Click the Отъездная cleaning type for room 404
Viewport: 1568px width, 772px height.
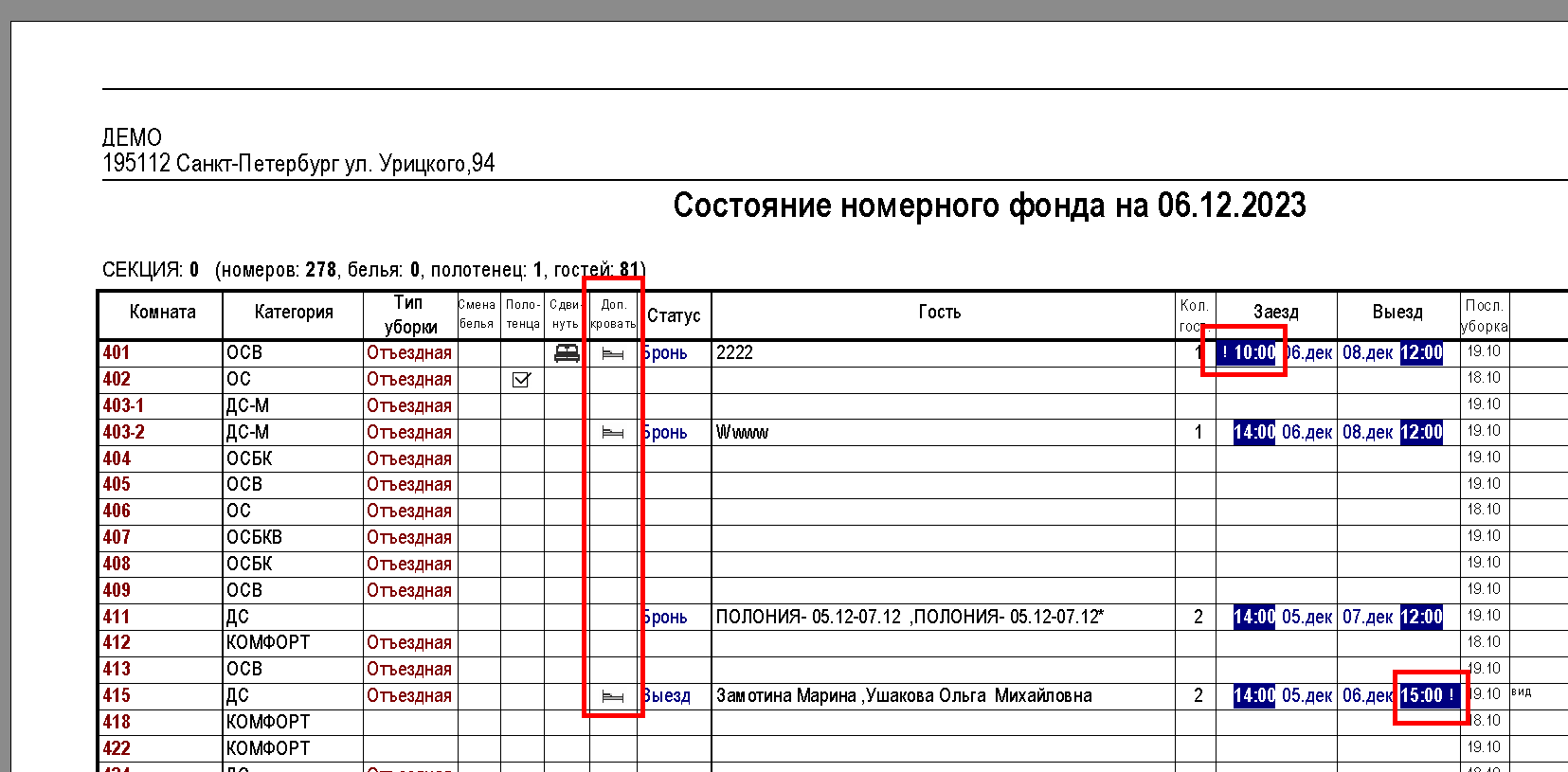click(x=409, y=459)
